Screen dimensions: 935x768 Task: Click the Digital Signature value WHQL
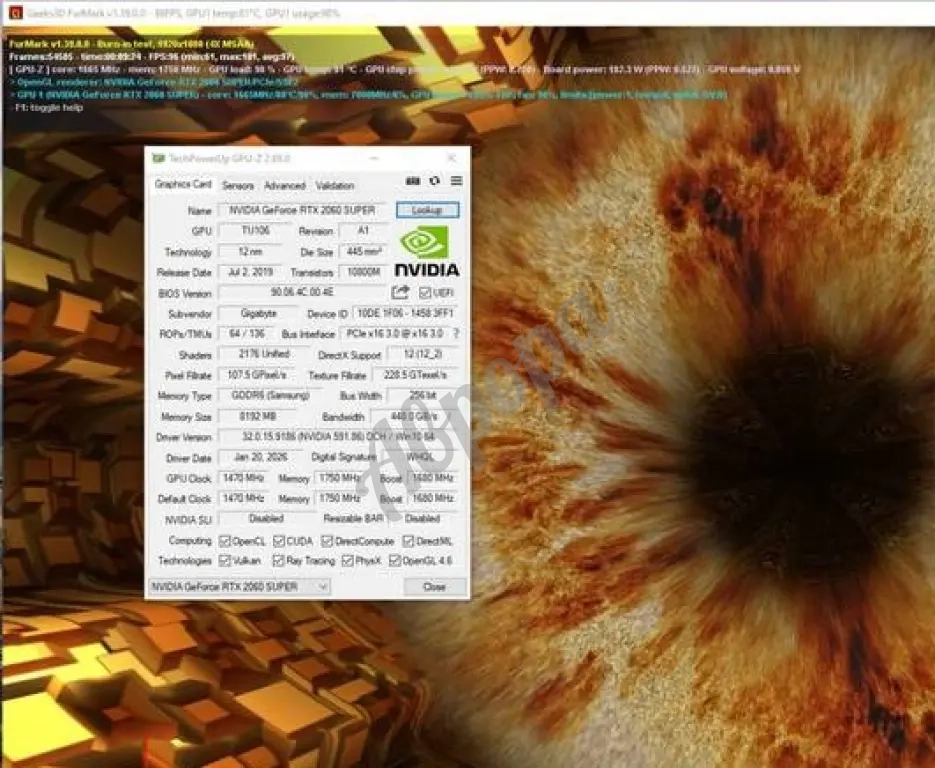(420, 457)
